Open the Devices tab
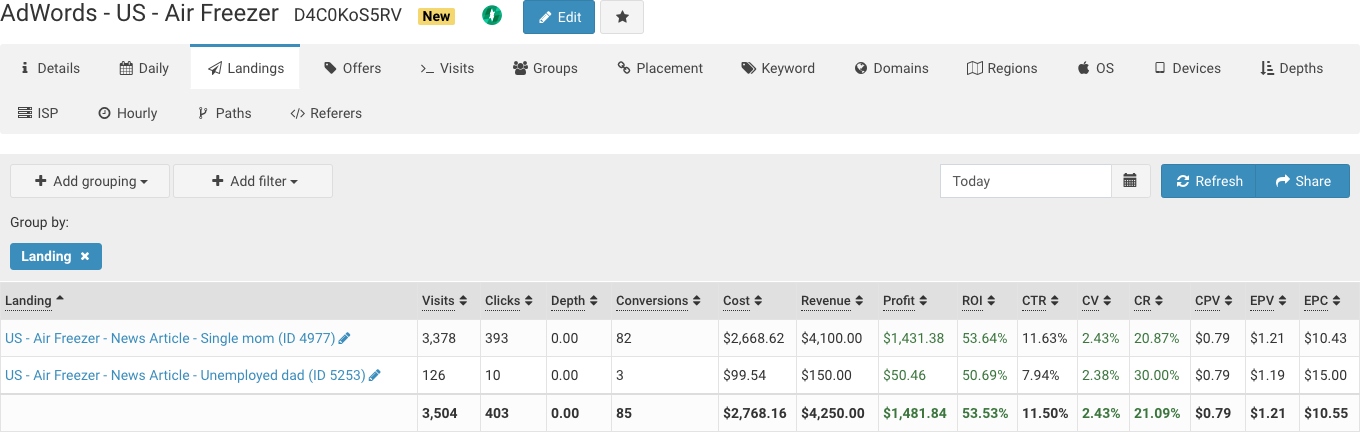This screenshot has height=432, width=1360. coord(1187,68)
